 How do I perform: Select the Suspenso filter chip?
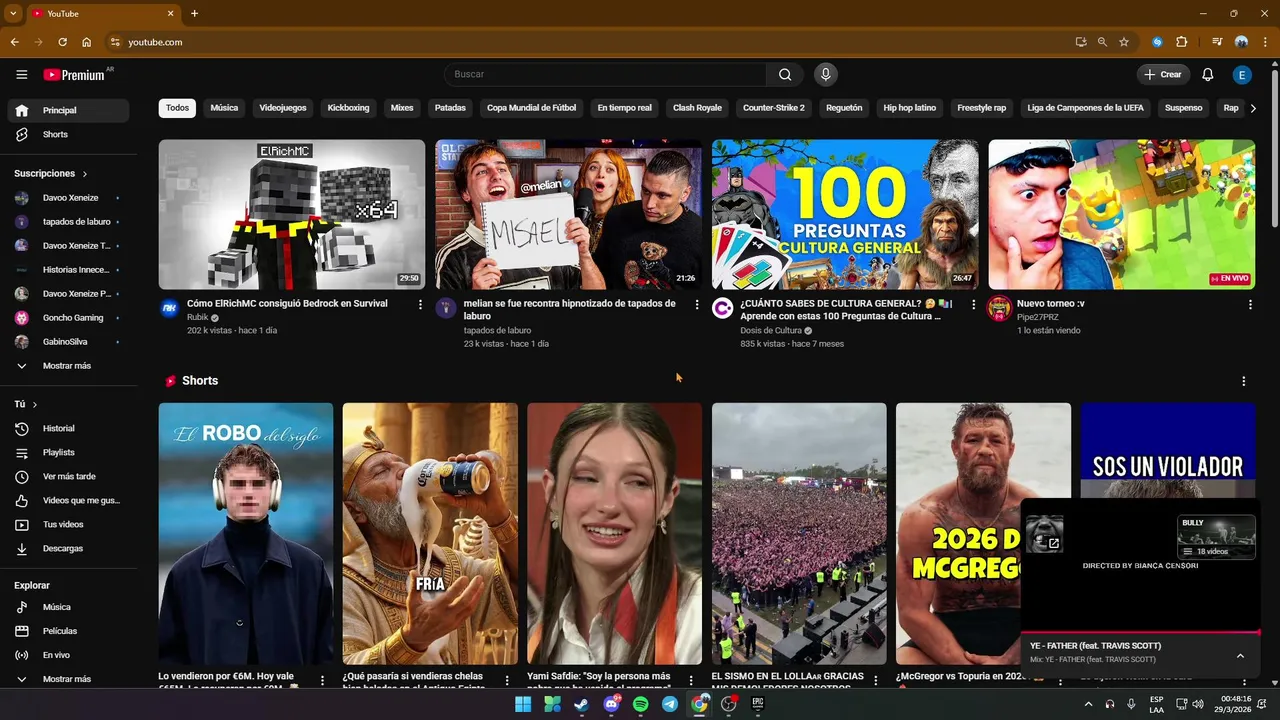tap(1184, 108)
